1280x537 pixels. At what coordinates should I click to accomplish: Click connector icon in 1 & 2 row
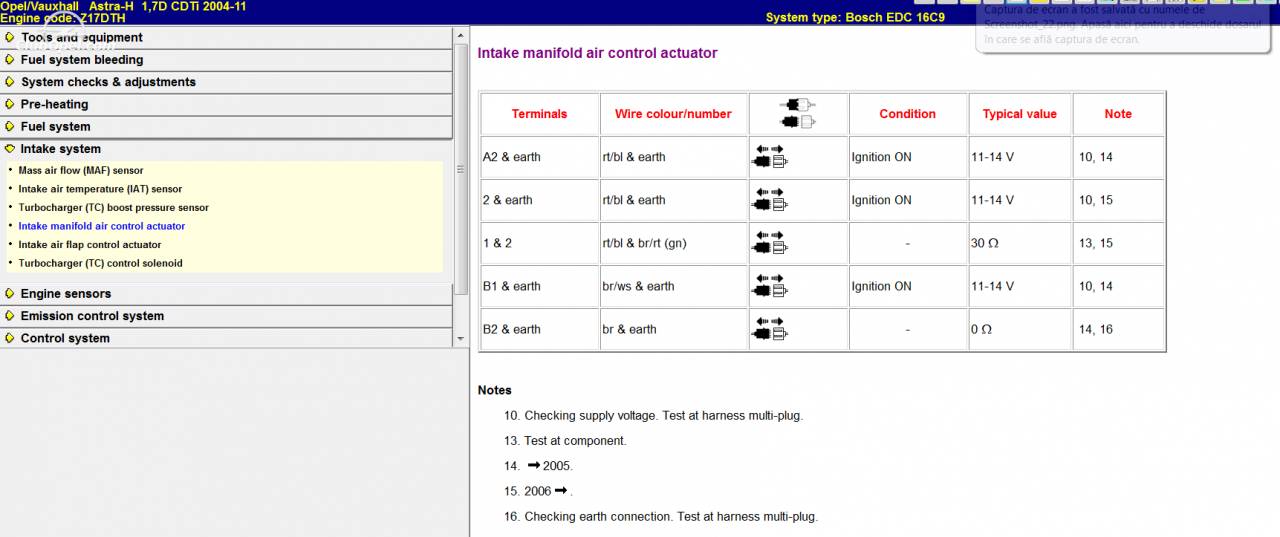[769, 243]
